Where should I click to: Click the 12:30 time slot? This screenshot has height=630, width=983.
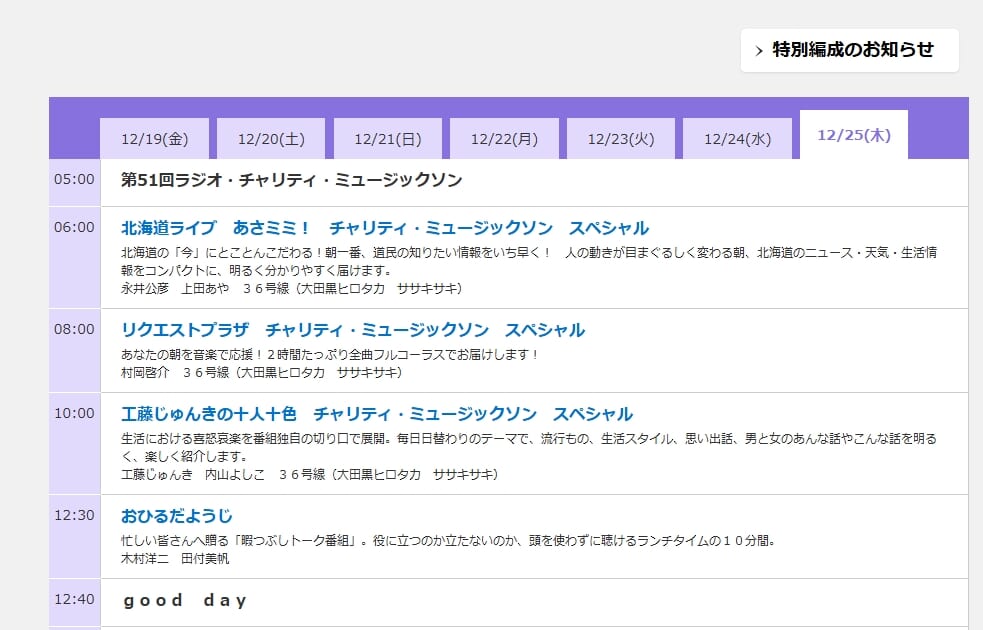click(71, 515)
